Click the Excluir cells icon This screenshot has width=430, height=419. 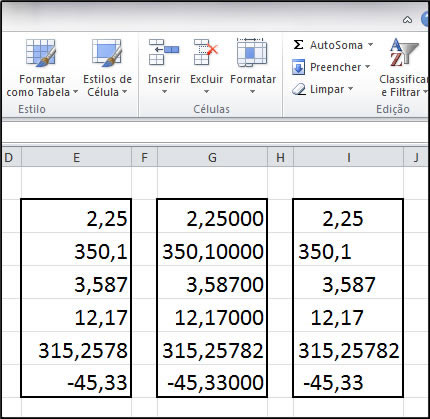click(x=206, y=52)
